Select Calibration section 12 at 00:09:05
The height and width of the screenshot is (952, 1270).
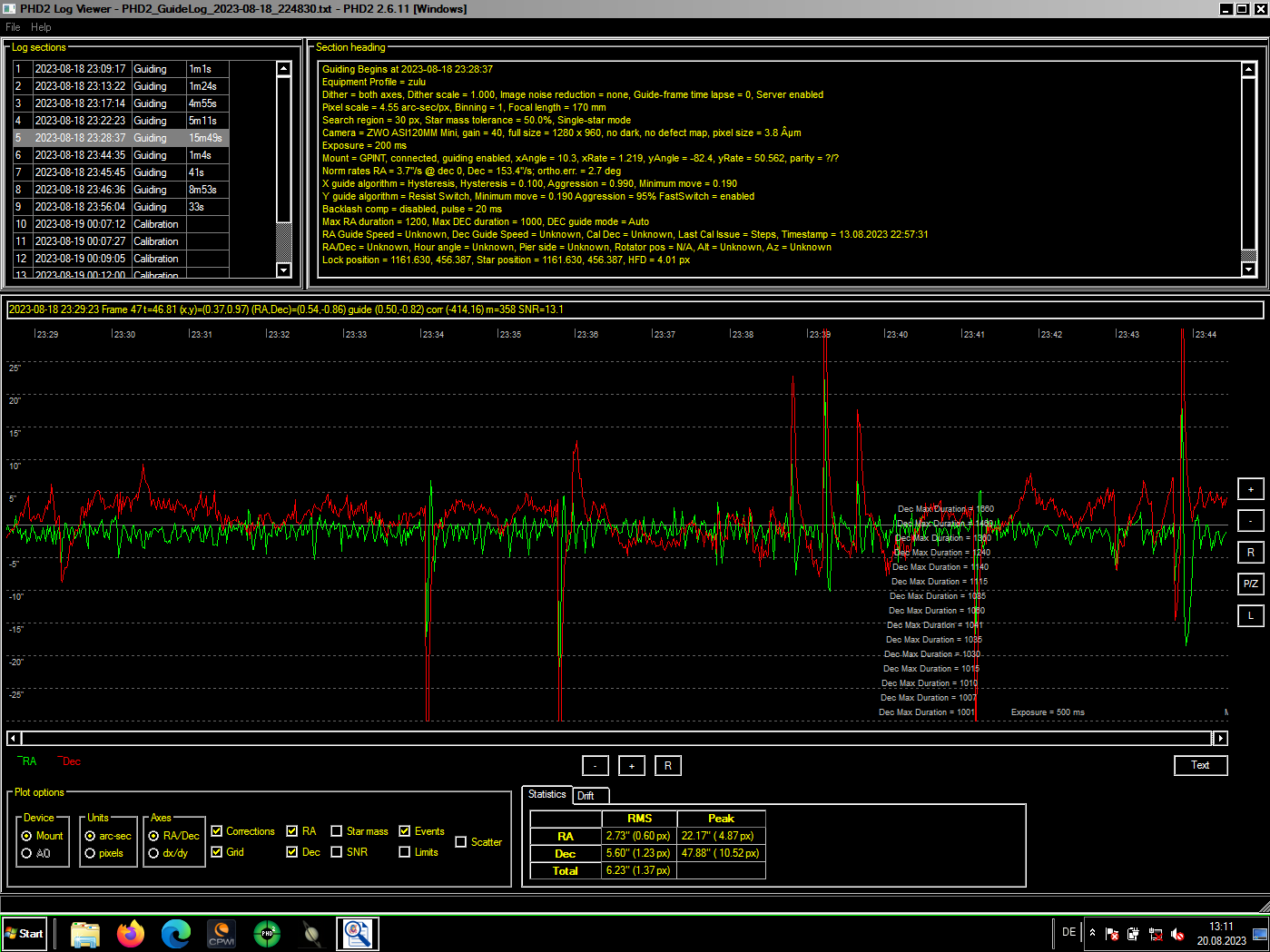(120, 259)
